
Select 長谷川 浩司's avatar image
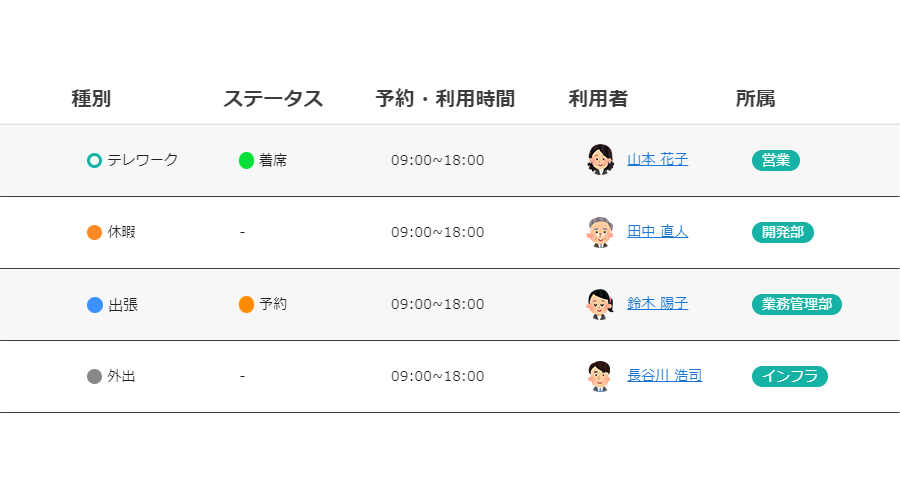tap(600, 376)
